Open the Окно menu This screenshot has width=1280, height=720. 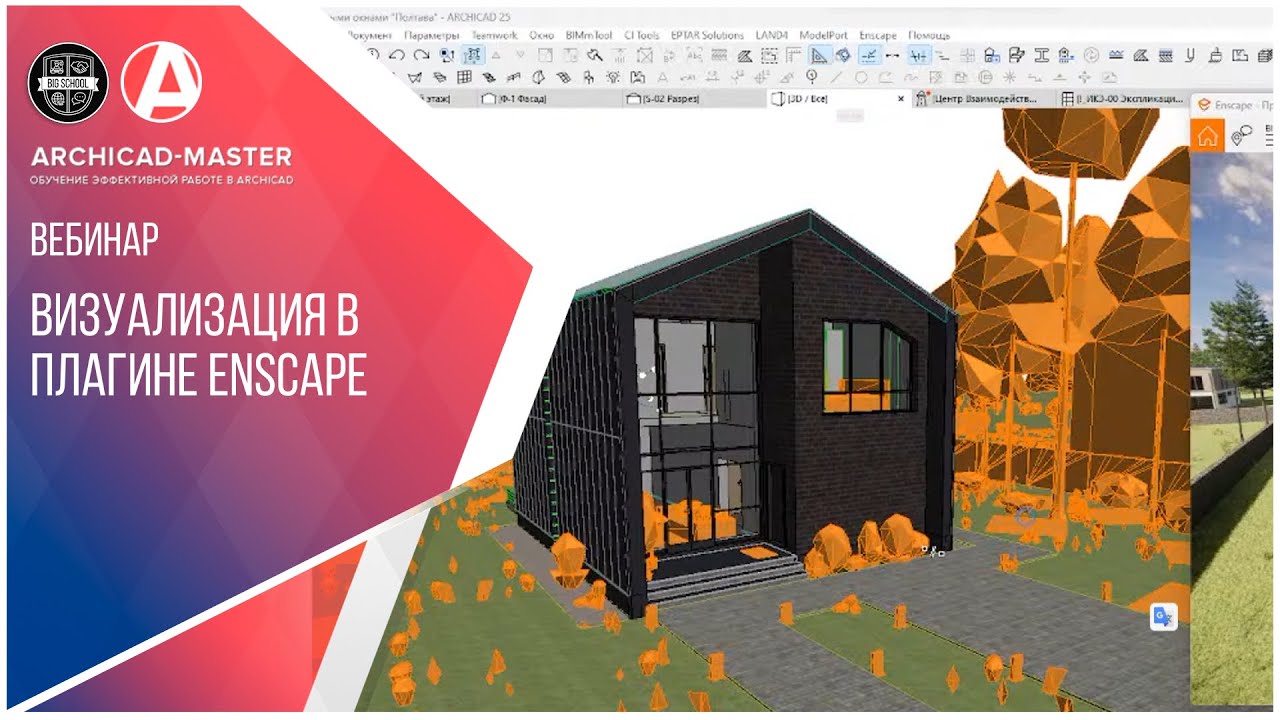click(541, 35)
